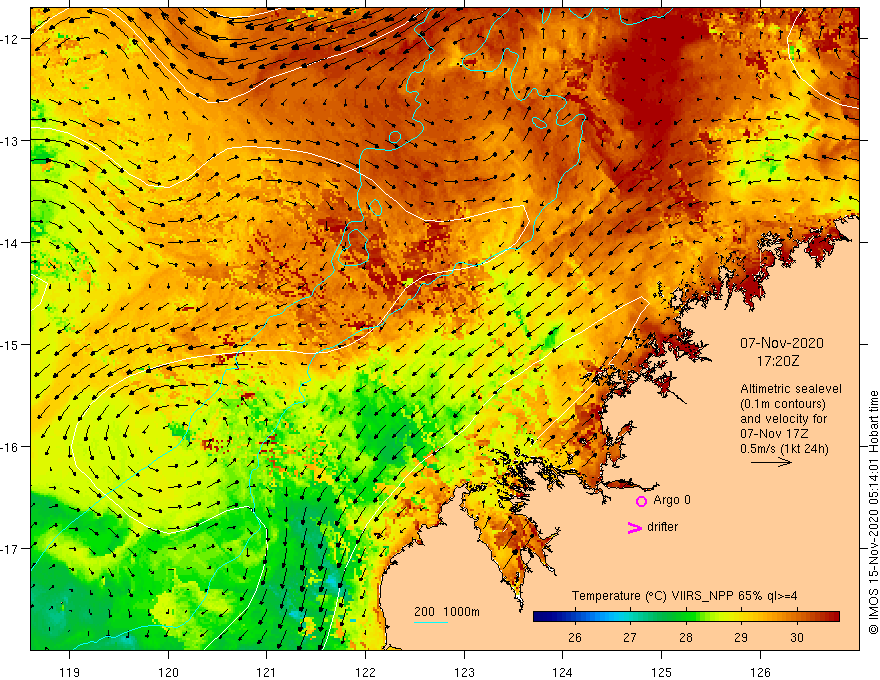This screenshot has width=880, height=680.
Task: Click the magenta Argo circle legend symbol
Action: 641,501
